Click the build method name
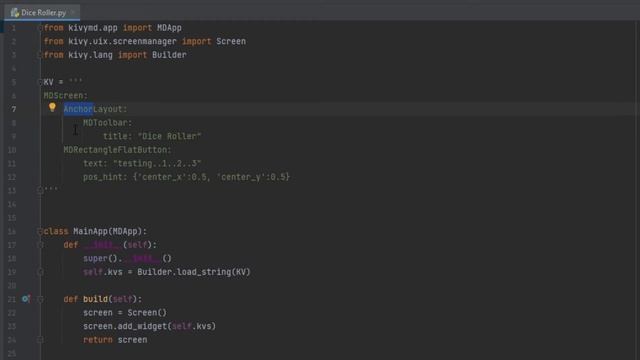Screen dimensions: 640x360 96,299
